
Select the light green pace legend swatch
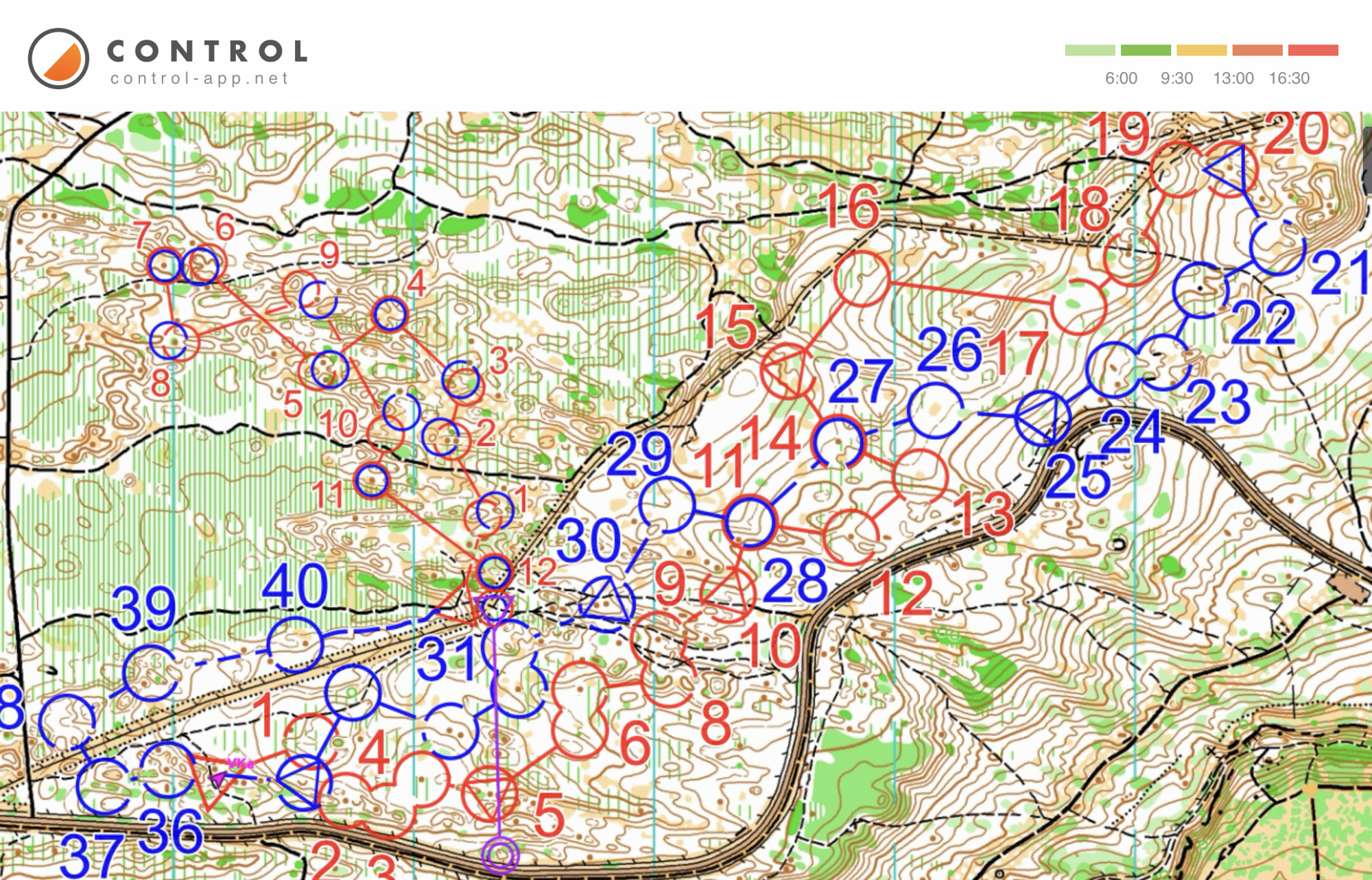point(1090,50)
